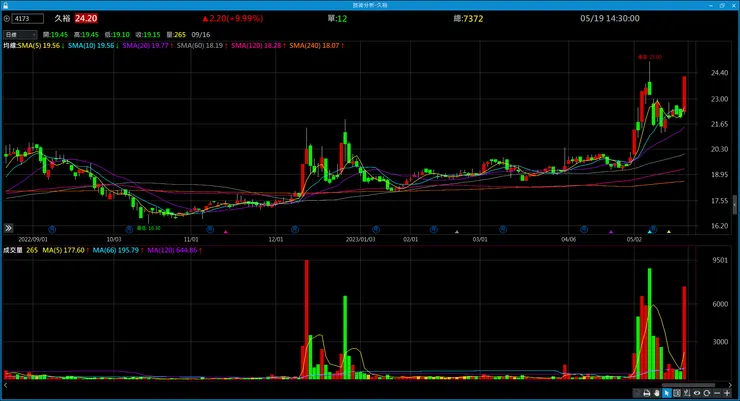Open the drawing tools icon

tap(687, 393)
